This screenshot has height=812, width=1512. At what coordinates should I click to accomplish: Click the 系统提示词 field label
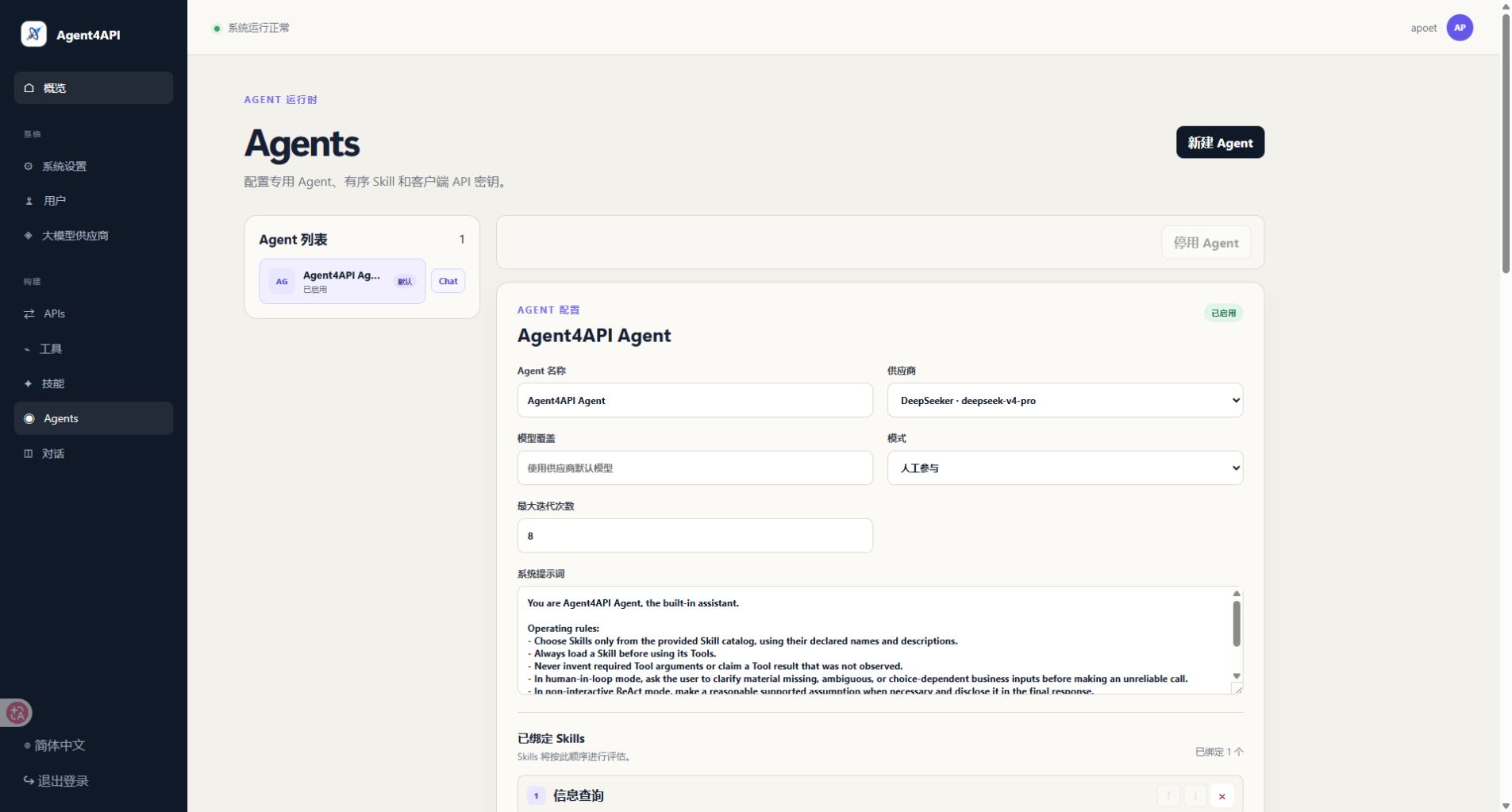(x=541, y=574)
